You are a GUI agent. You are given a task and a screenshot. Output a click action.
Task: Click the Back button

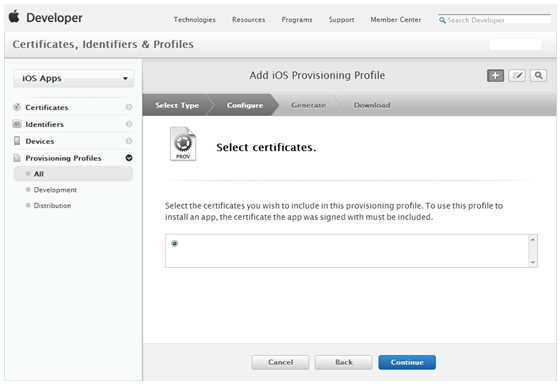344,362
